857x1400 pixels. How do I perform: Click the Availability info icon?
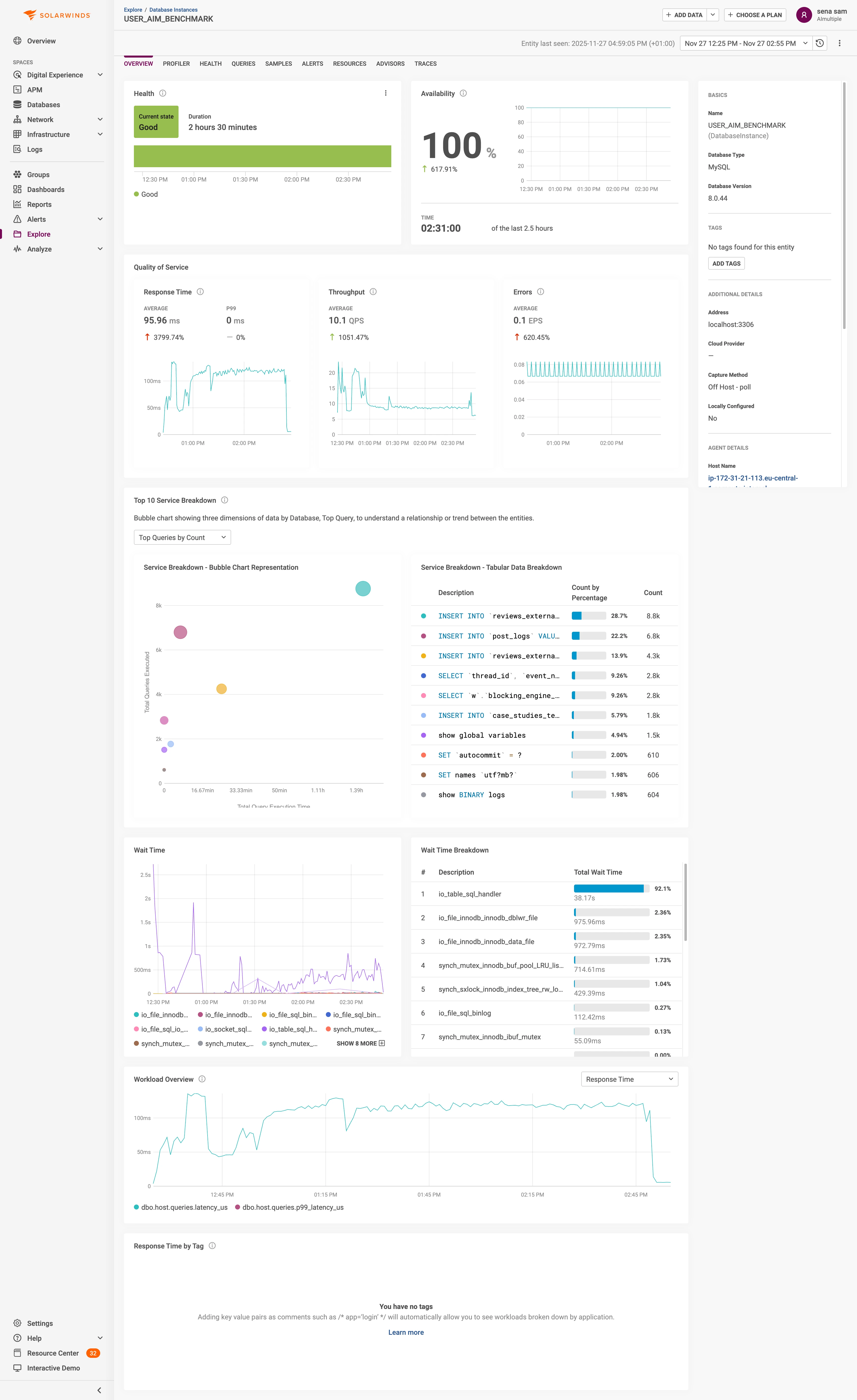point(463,93)
